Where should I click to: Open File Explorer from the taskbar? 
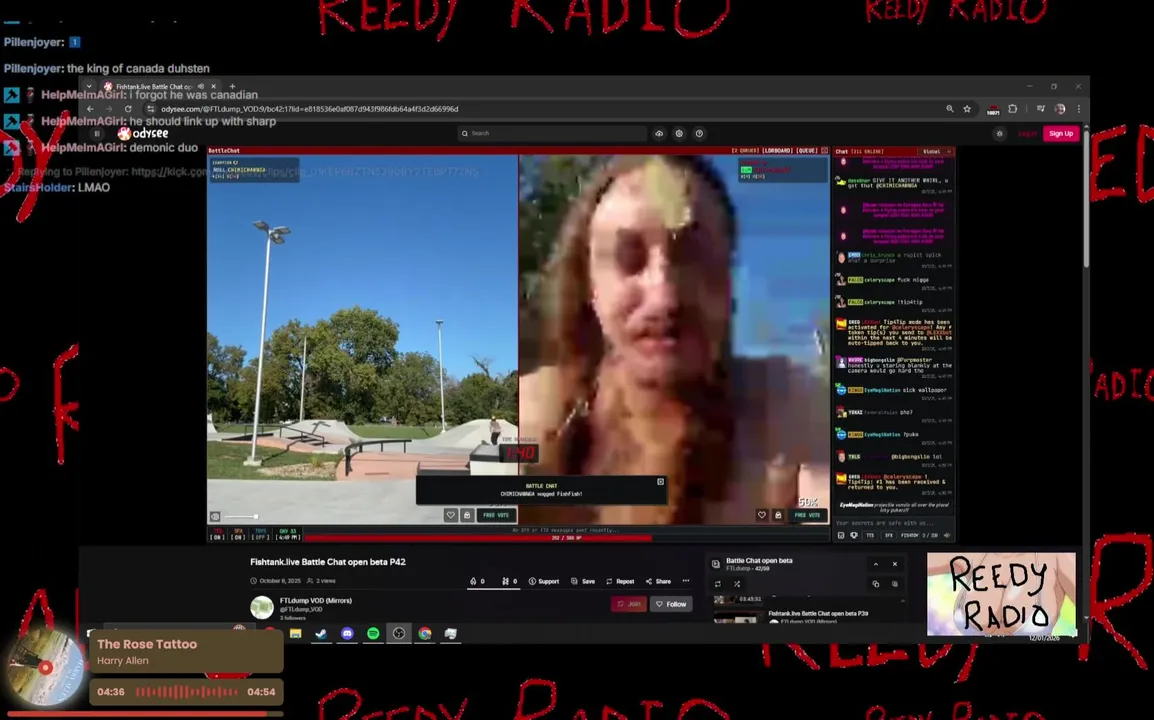296,633
